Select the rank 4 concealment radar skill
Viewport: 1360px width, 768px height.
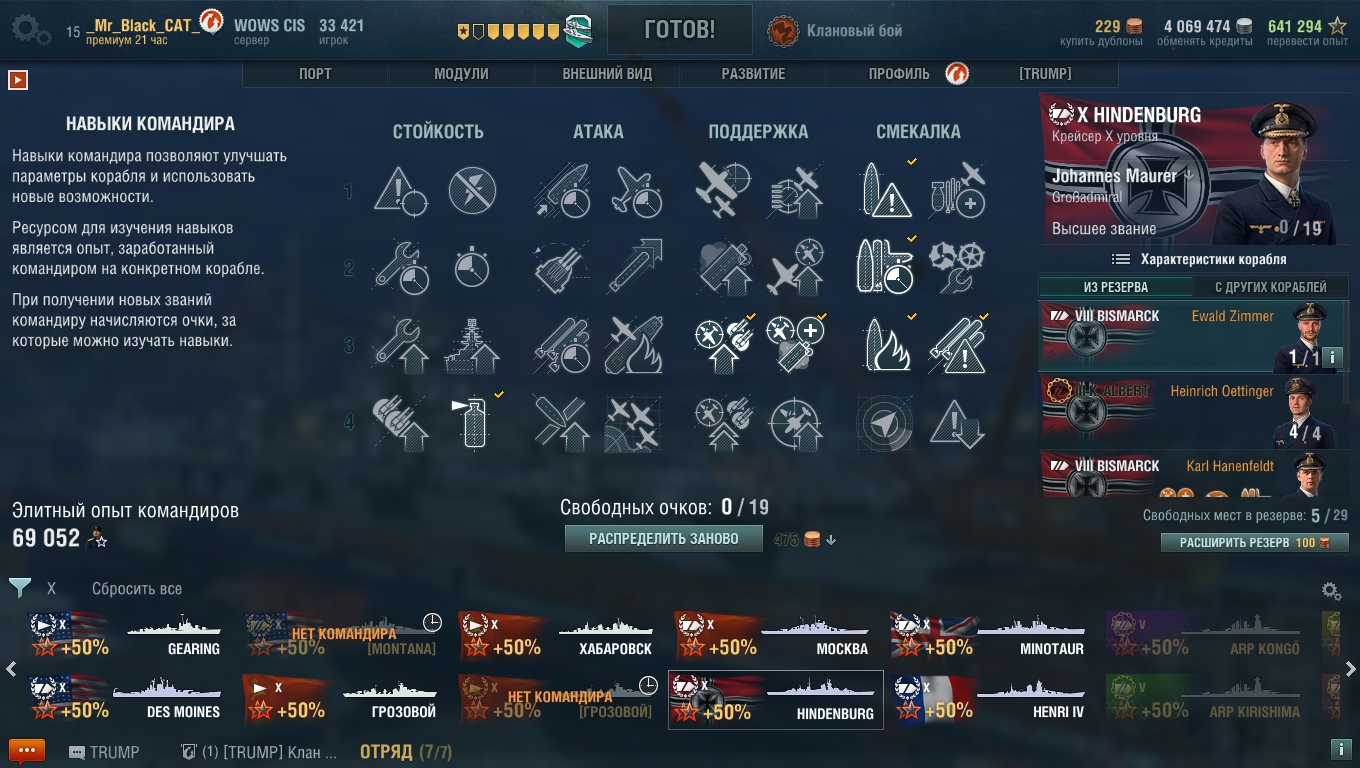886,423
